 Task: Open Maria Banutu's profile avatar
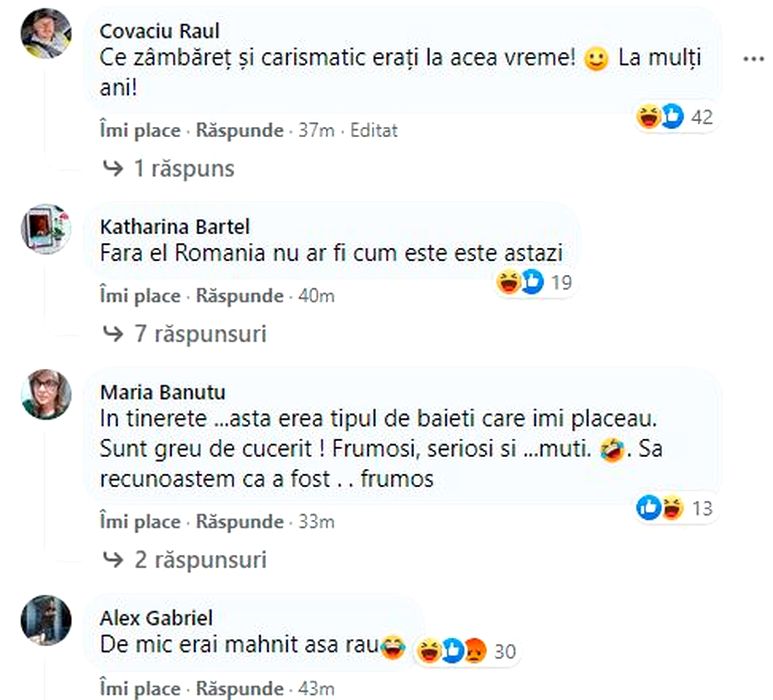click(46, 395)
